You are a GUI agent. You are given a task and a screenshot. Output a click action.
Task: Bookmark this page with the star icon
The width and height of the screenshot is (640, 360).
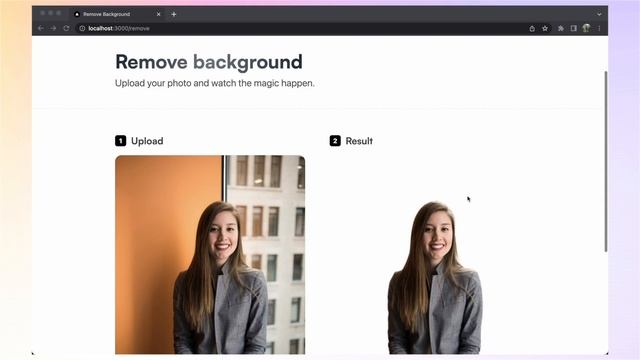point(545,28)
